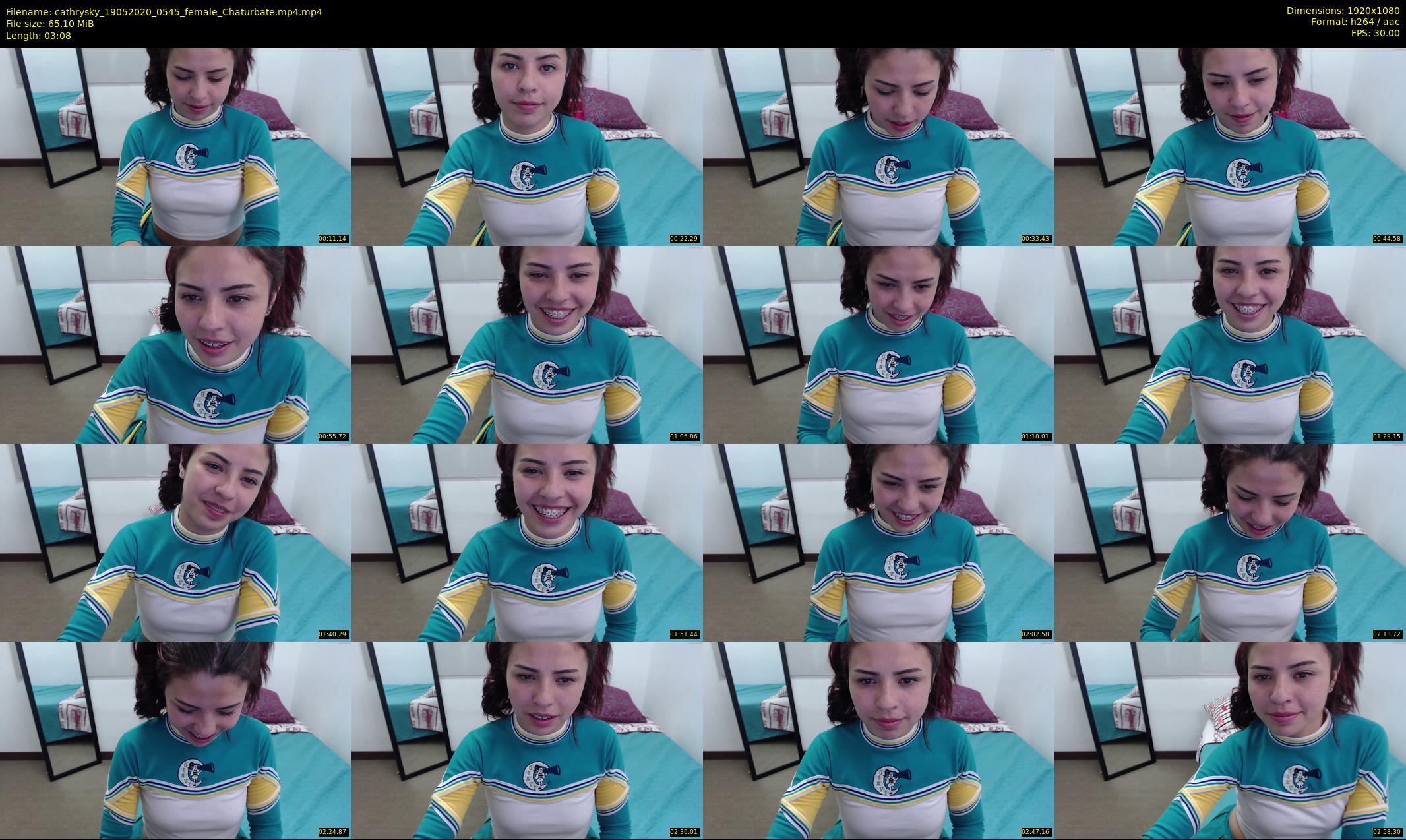Open the thumbnail timestamped 02:47.16

pos(878,740)
